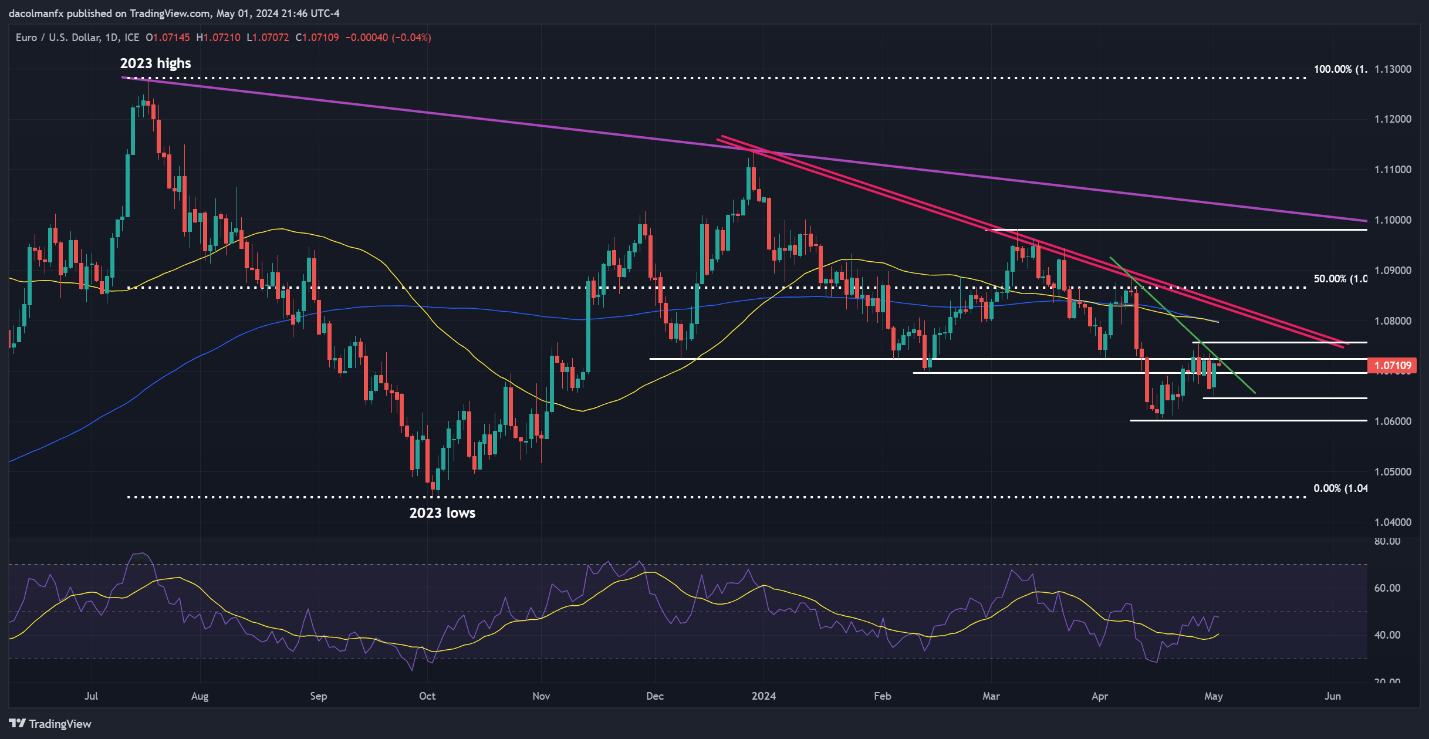Click the 1.11000 price axis label
Image resolution: width=1429 pixels, height=739 pixels.
(1392, 170)
